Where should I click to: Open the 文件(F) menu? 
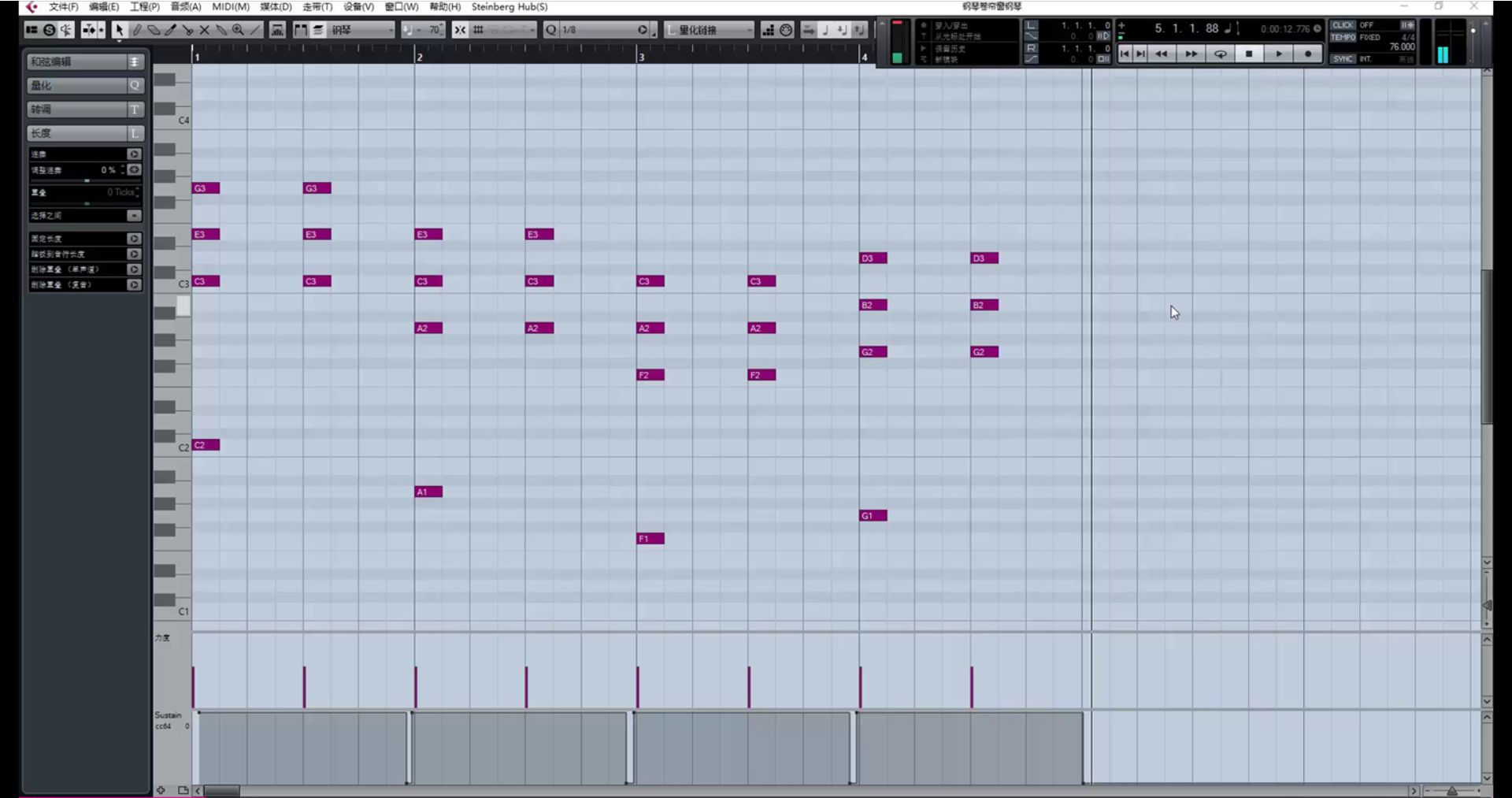(x=64, y=6)
